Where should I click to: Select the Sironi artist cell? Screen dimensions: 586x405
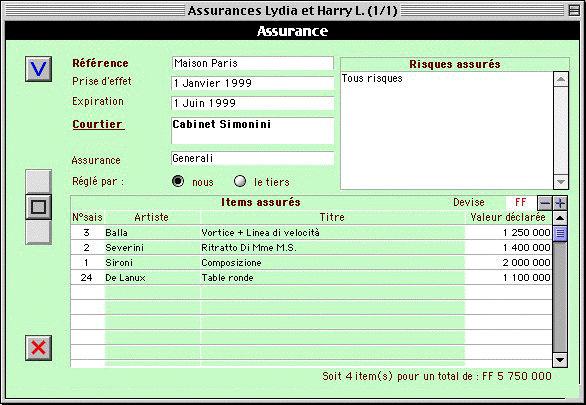pos(152,263)
